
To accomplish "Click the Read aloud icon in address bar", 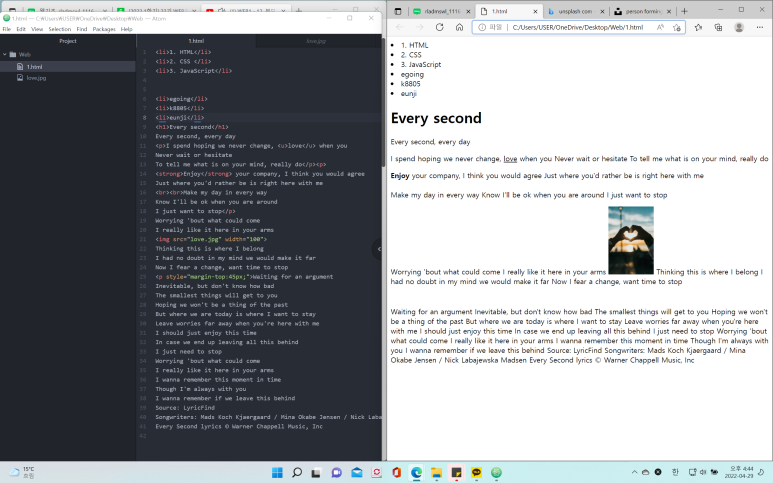I will (660, 27).
